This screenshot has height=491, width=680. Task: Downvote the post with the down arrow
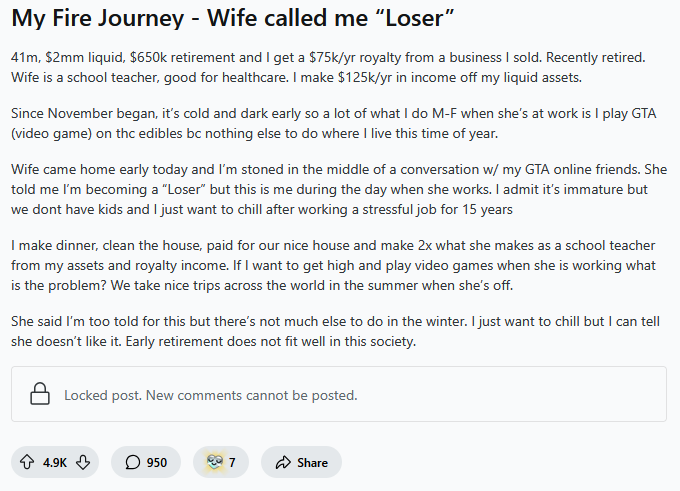[x=83, y=462]
